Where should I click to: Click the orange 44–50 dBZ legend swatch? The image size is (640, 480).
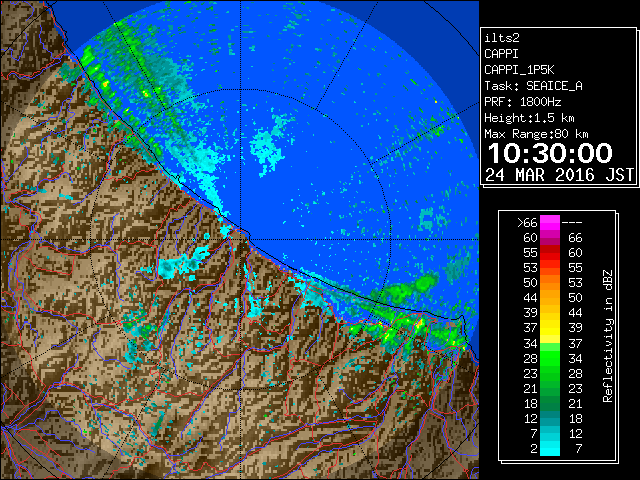coord(550,298)
